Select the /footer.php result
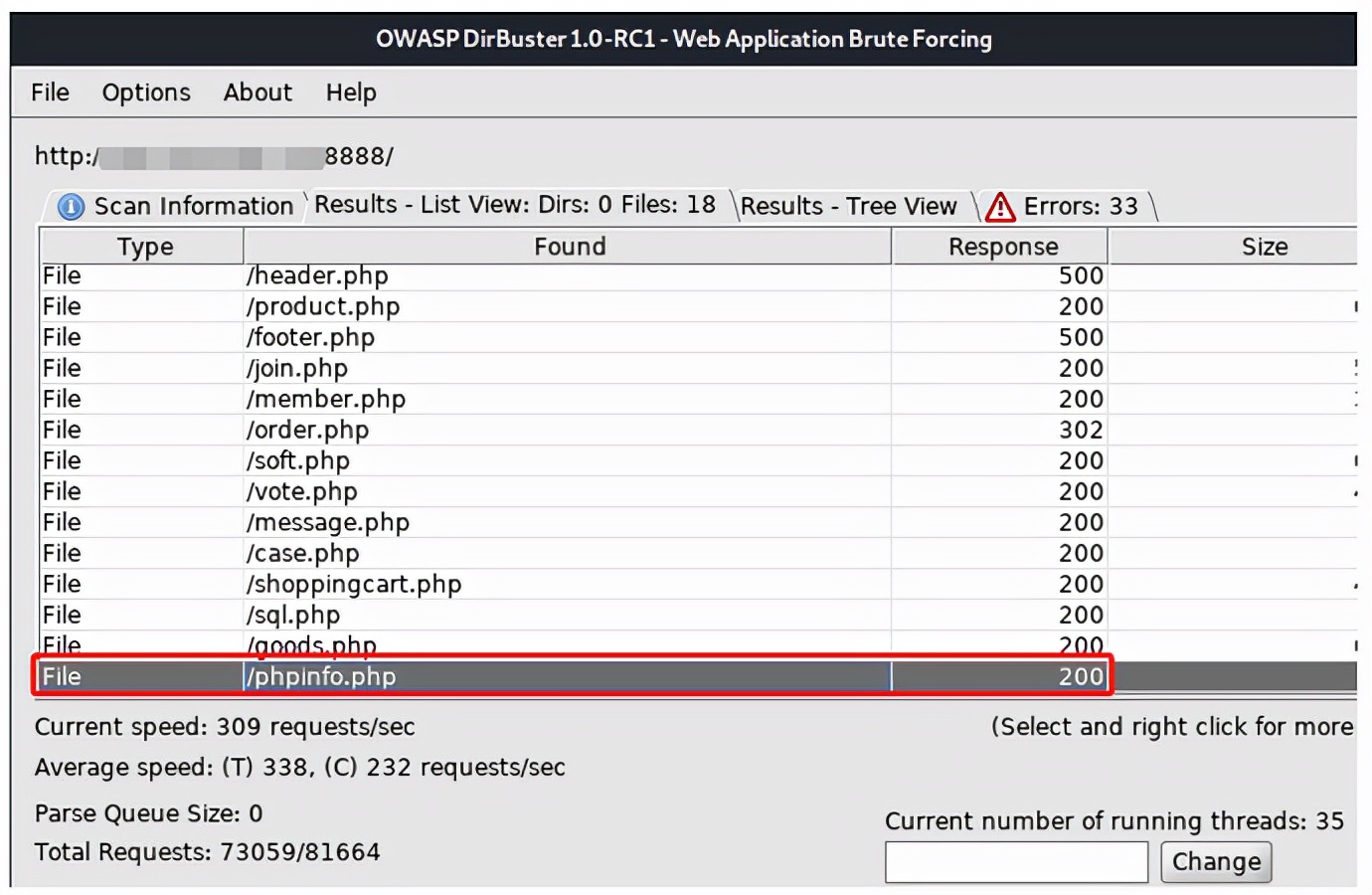Viewport: 1372px width, 895px height. pyautogui.click(x=699, y=337)
